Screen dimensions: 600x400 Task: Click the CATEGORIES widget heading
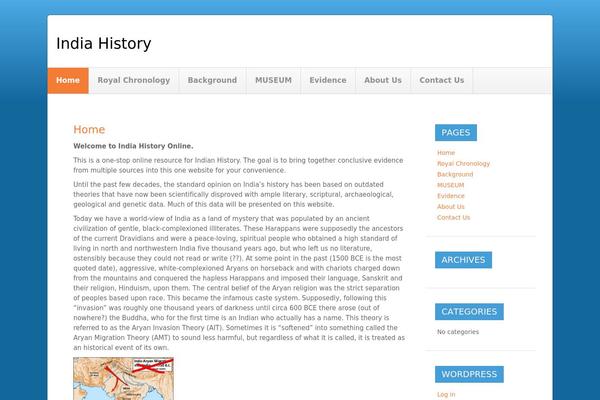pyautogui.click(x=469, y=312)
